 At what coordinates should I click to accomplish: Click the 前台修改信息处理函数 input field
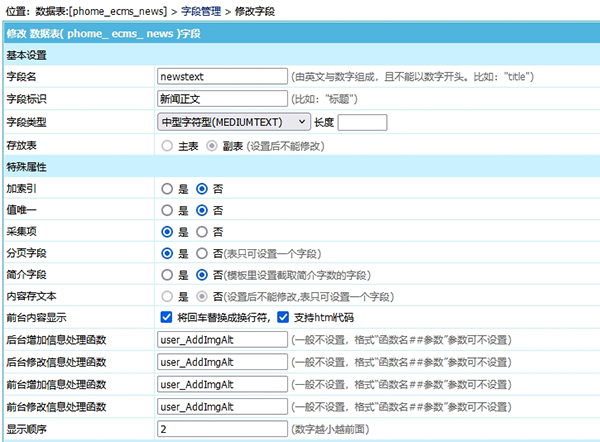click(x=222, y=406)
